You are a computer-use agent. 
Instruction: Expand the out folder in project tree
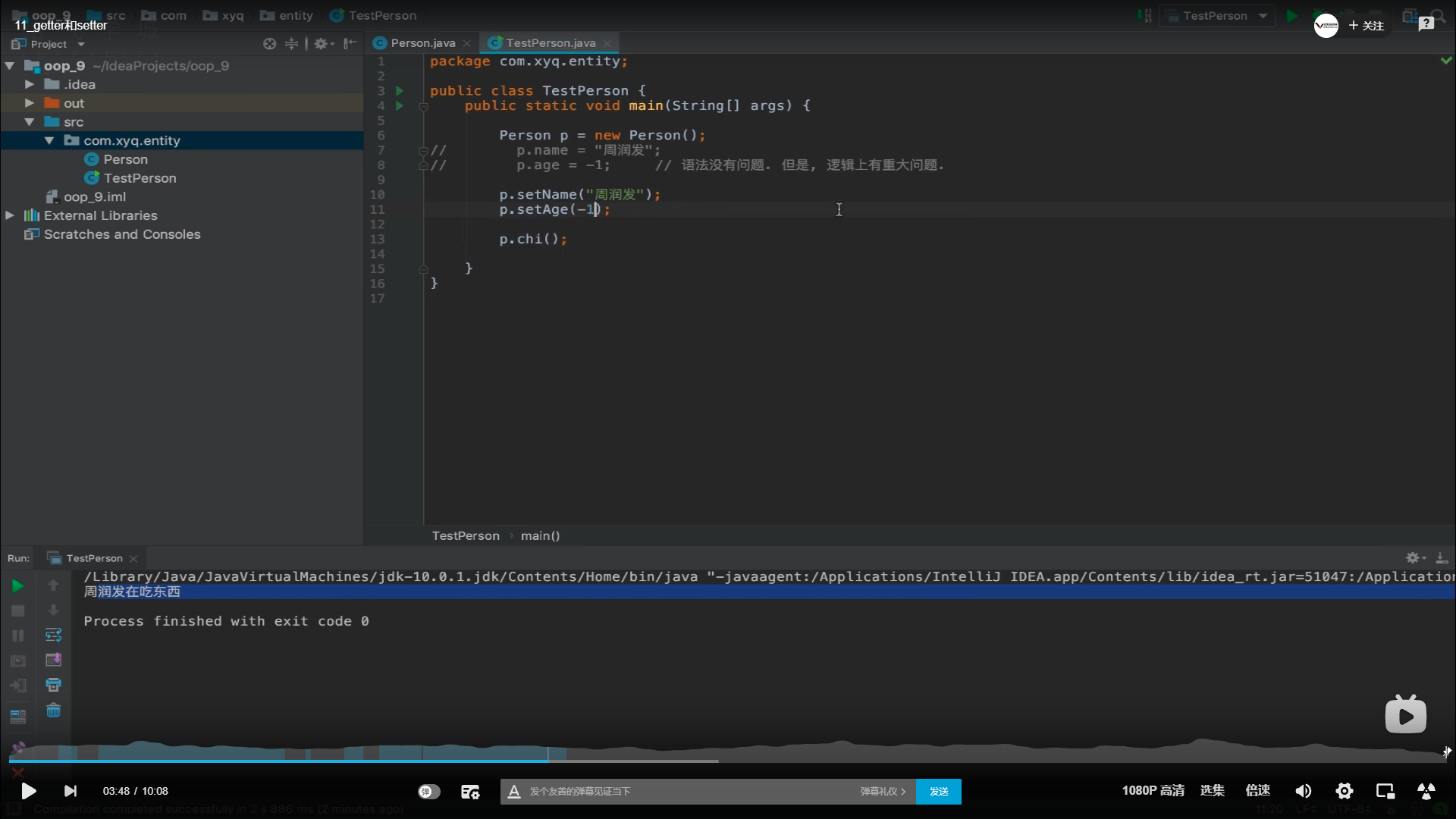[29, 103]
